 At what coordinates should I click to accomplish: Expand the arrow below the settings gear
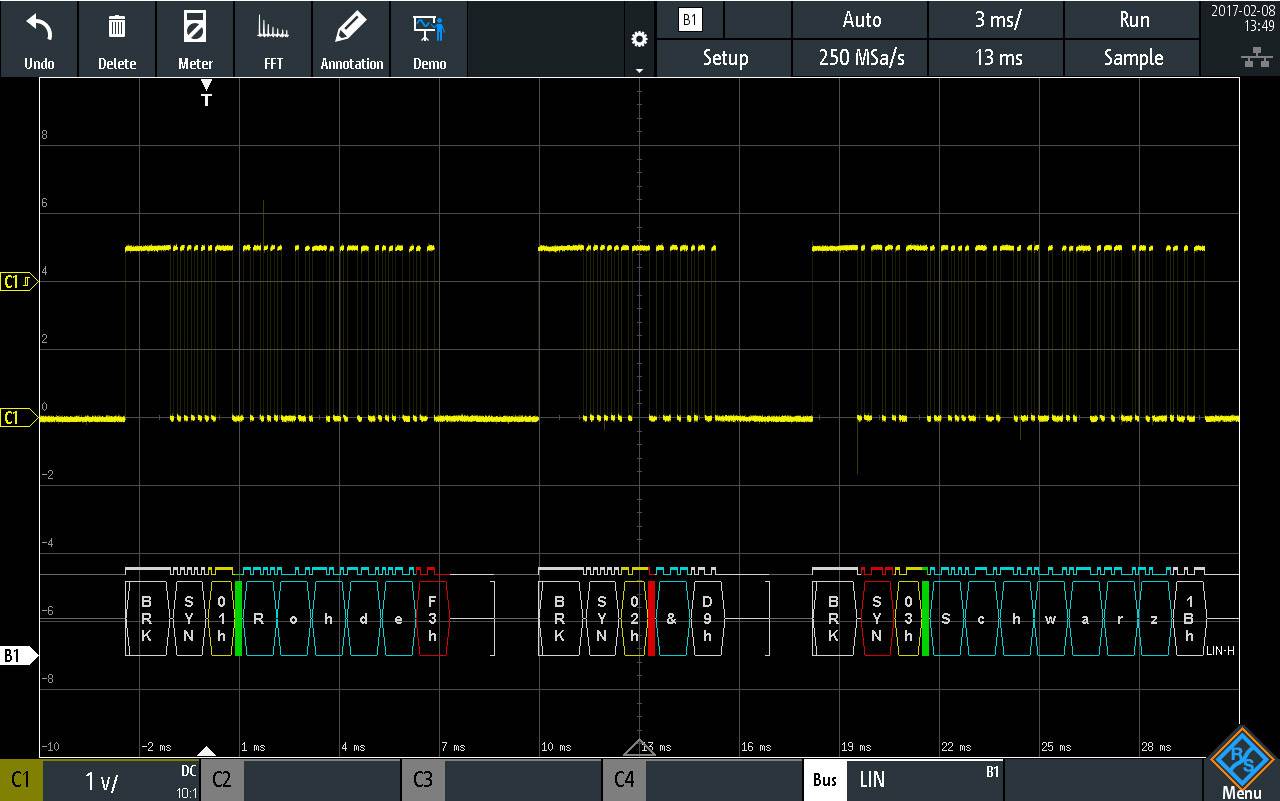638,70
